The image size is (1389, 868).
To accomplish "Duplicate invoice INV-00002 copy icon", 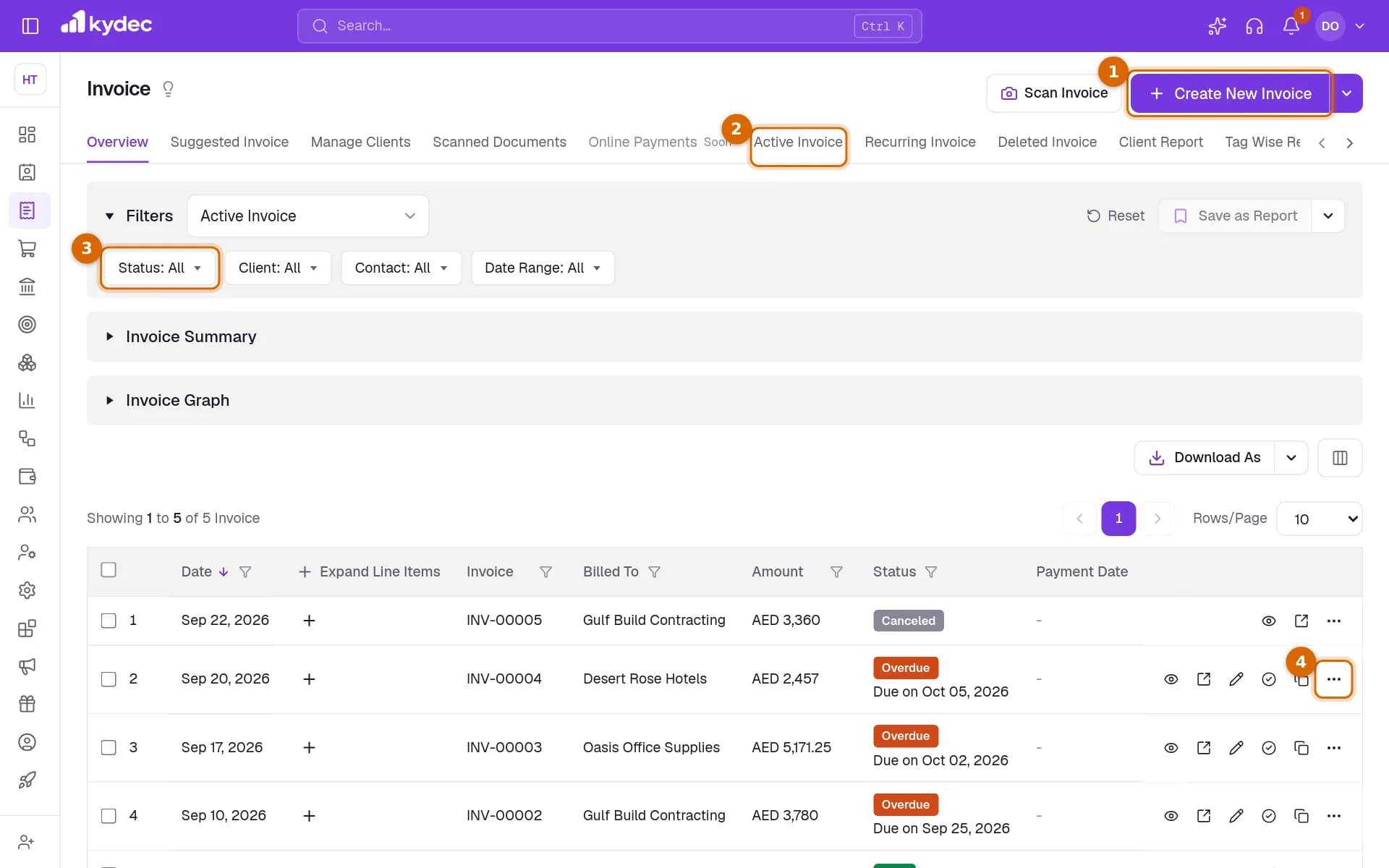I will (x=1301, y=816).
